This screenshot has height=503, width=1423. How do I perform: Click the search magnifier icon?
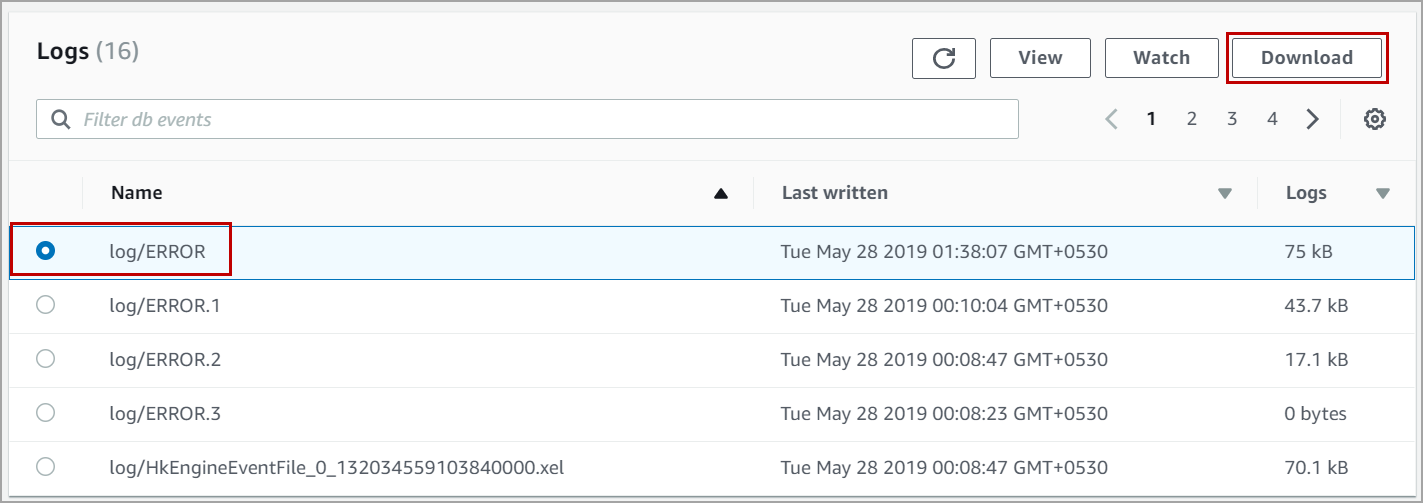(61, 120)
